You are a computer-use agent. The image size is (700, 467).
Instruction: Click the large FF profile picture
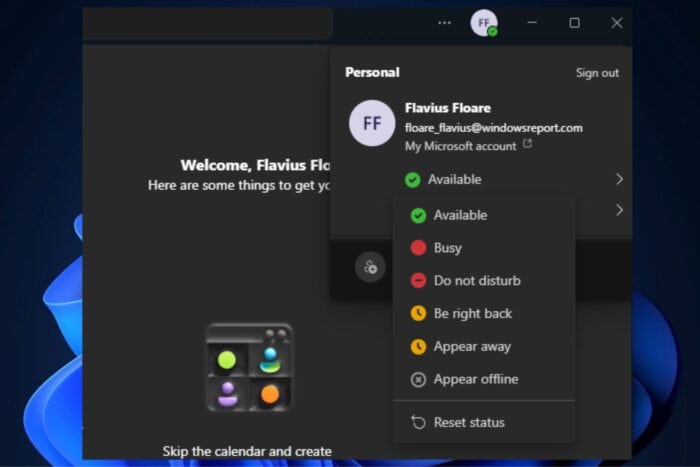[372, 123]
